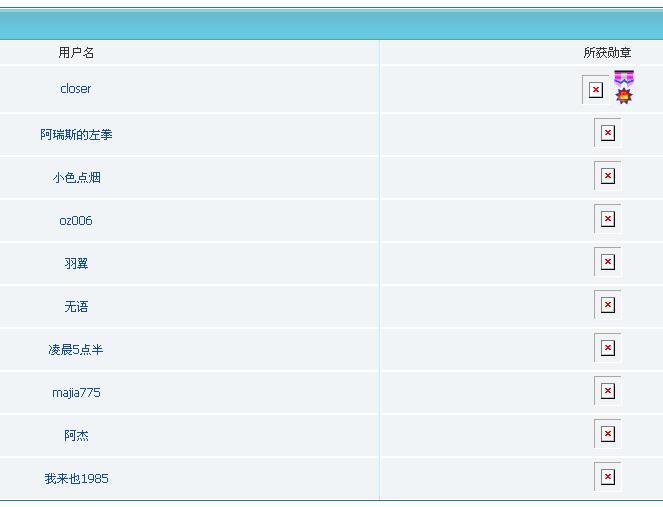
Task: Click the 用户名 column header
Action: point(76,53)
